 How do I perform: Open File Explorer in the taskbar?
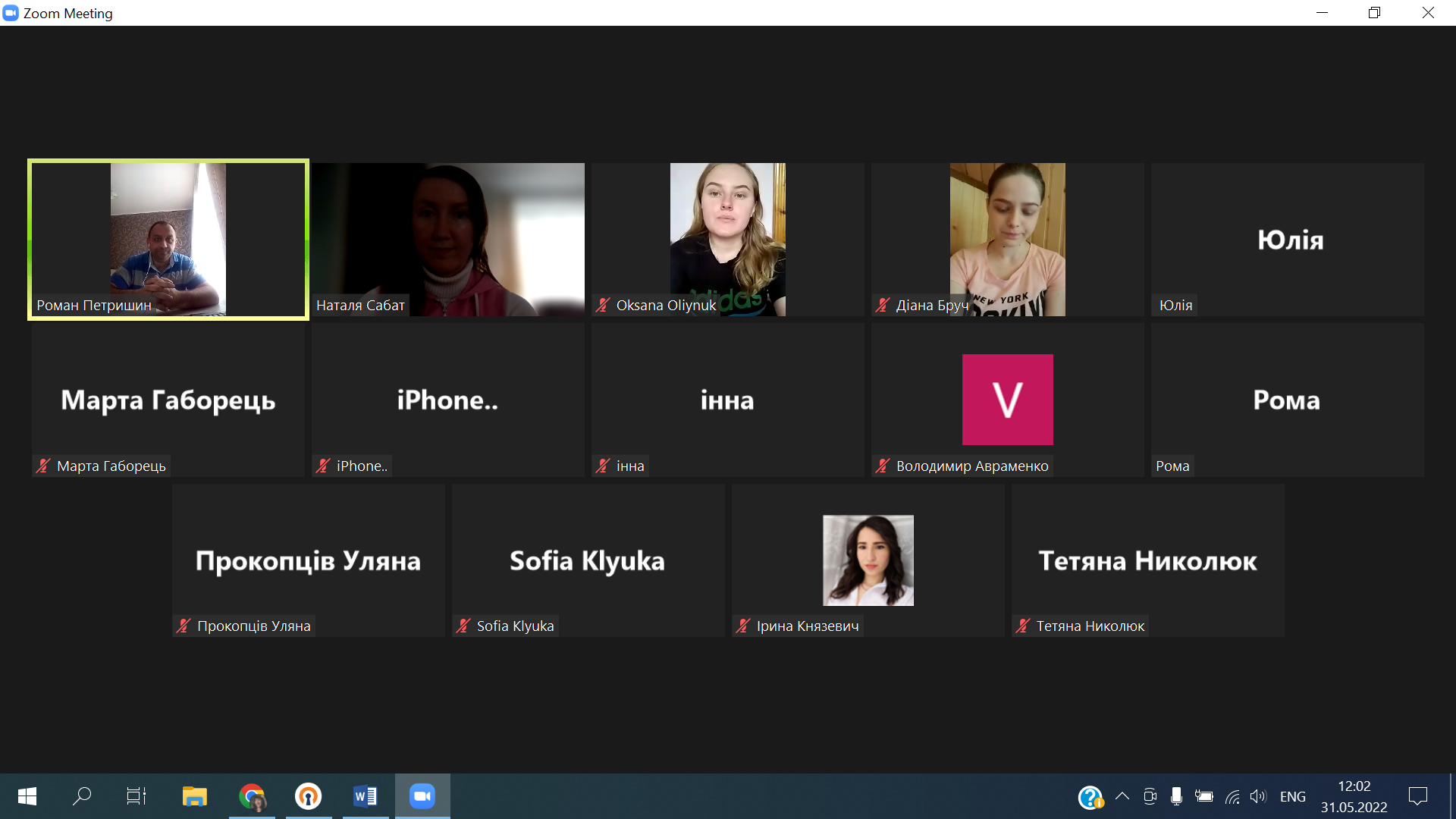(195, 796)
